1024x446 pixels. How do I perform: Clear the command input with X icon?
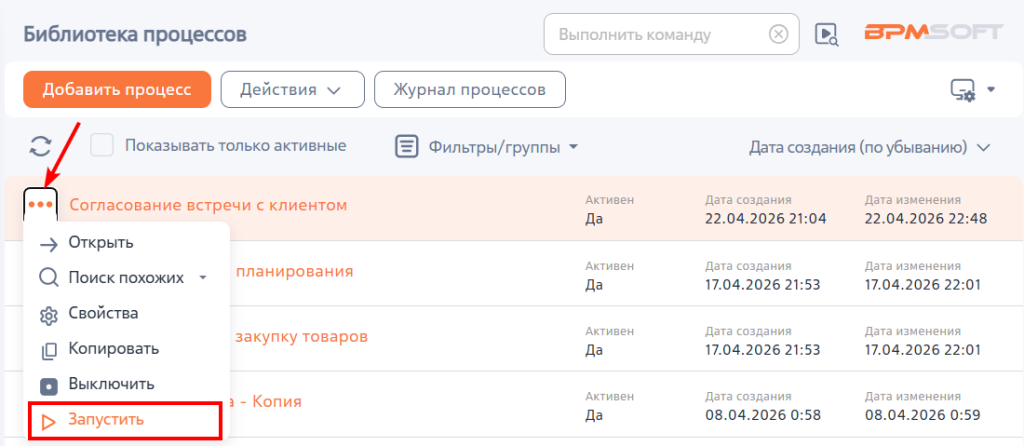778,34
